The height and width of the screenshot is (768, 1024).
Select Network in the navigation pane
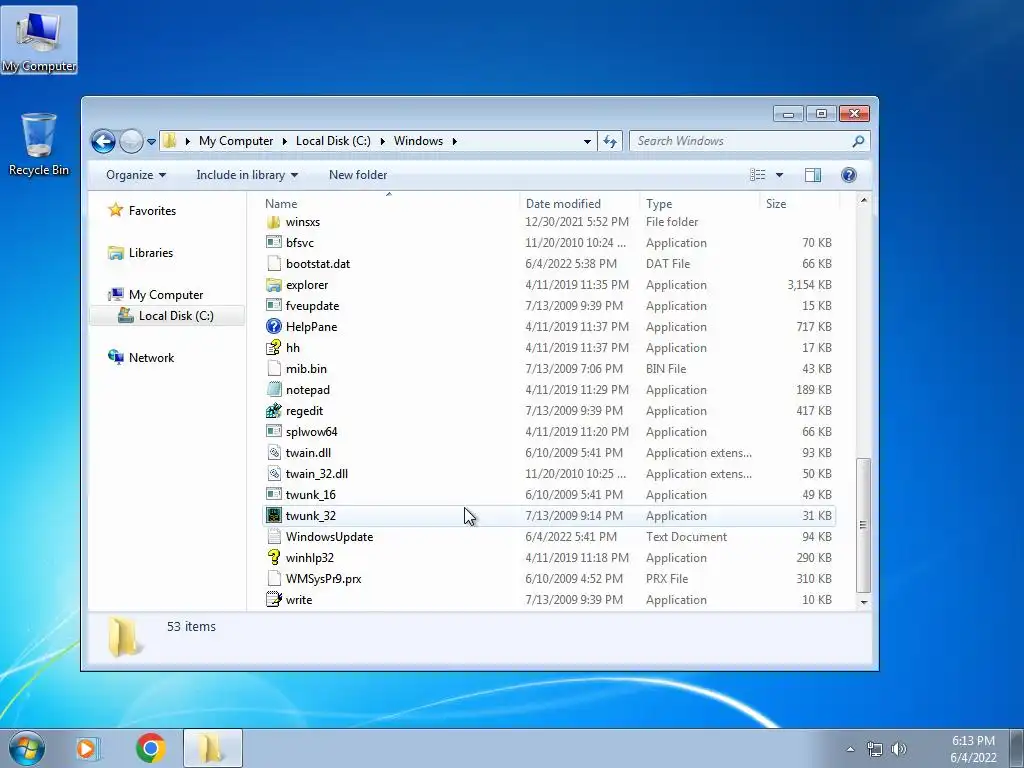tap(151, 358)
